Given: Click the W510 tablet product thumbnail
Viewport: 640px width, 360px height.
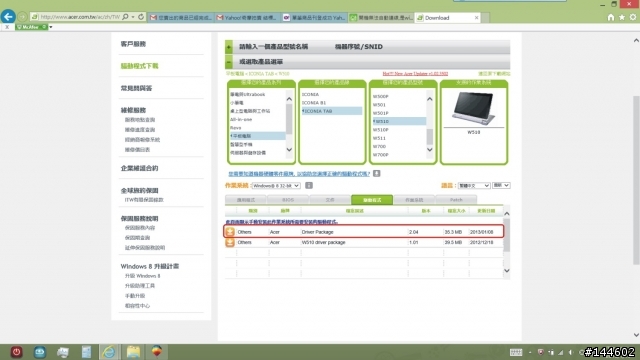Looking at the screenshot, I should point(473,108).
